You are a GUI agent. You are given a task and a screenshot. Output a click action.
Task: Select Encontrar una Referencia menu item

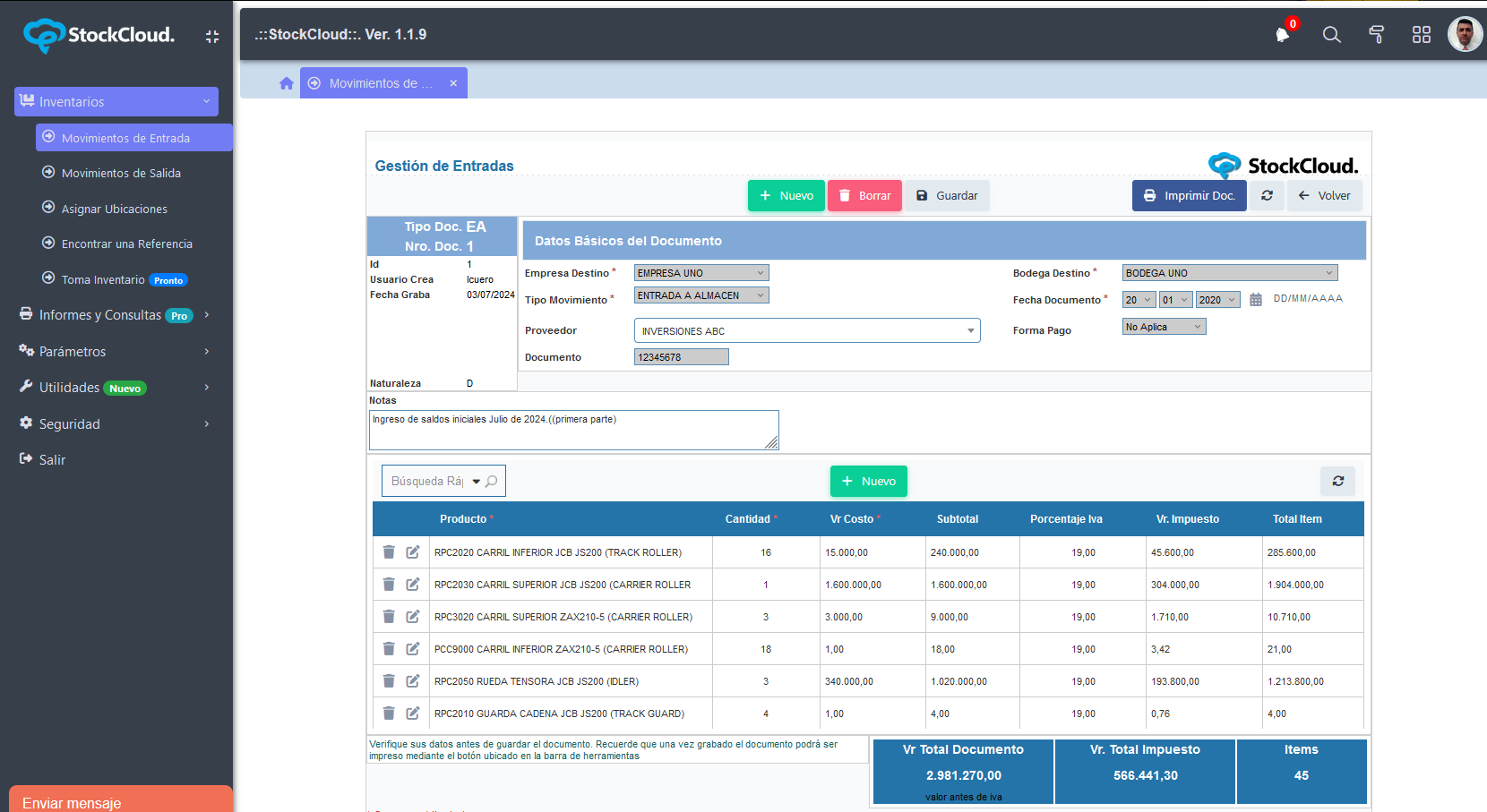(126, 244)
